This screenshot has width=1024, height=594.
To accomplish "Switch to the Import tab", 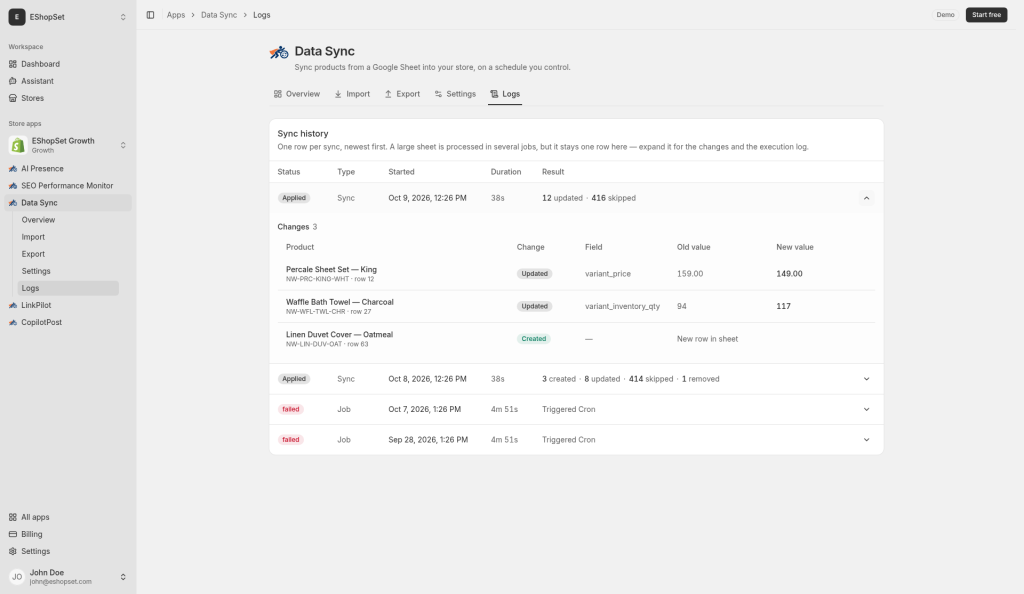I will 352,94.
